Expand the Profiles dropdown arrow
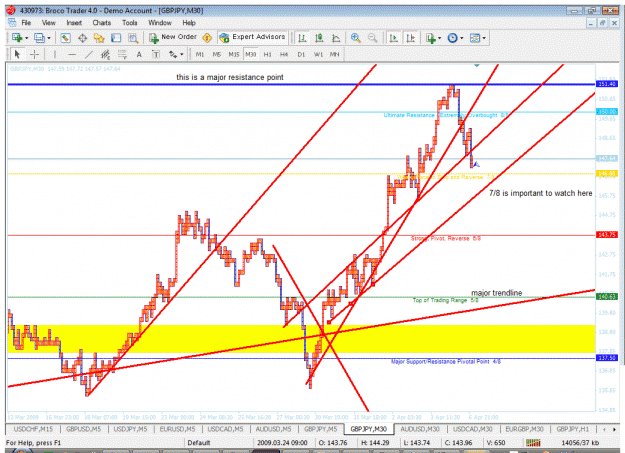Screen dimensions: 625x453 pyautogui.click(x=49, y=38)
